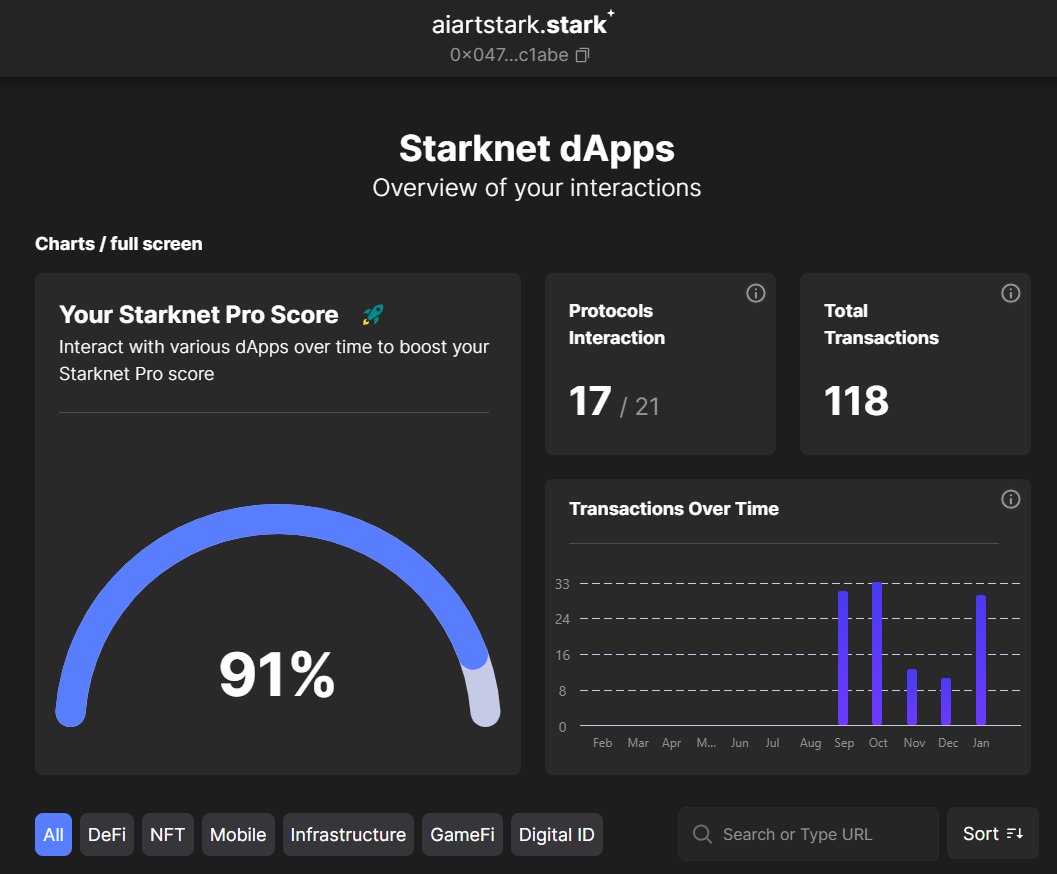The width and height of the screenshot is (1057, 874).
Task: Click the sort arrows icon beside Sort
Action: 1017,833
